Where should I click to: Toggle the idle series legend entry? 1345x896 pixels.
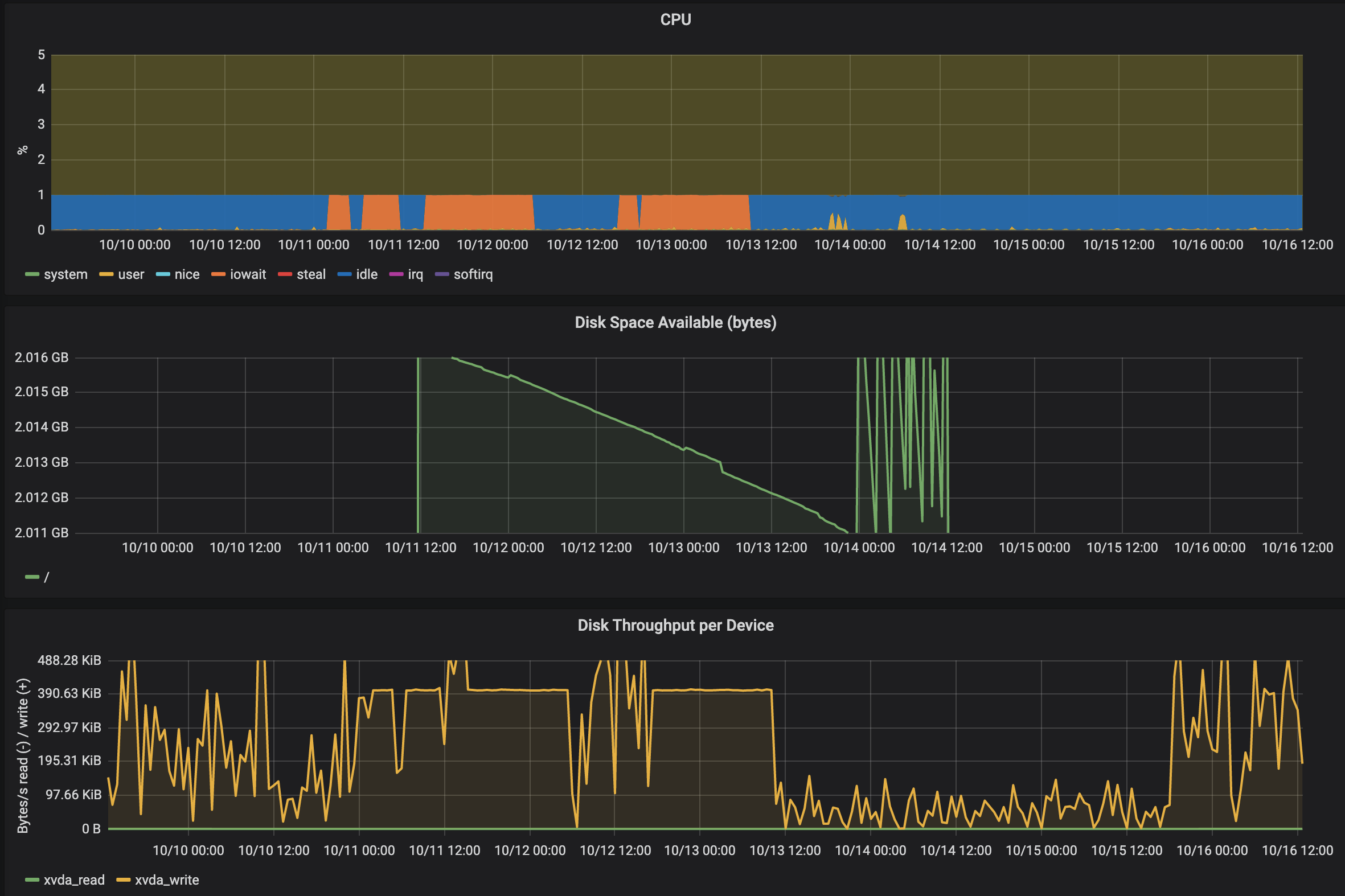pyautogui.click(x=366, y=274)
